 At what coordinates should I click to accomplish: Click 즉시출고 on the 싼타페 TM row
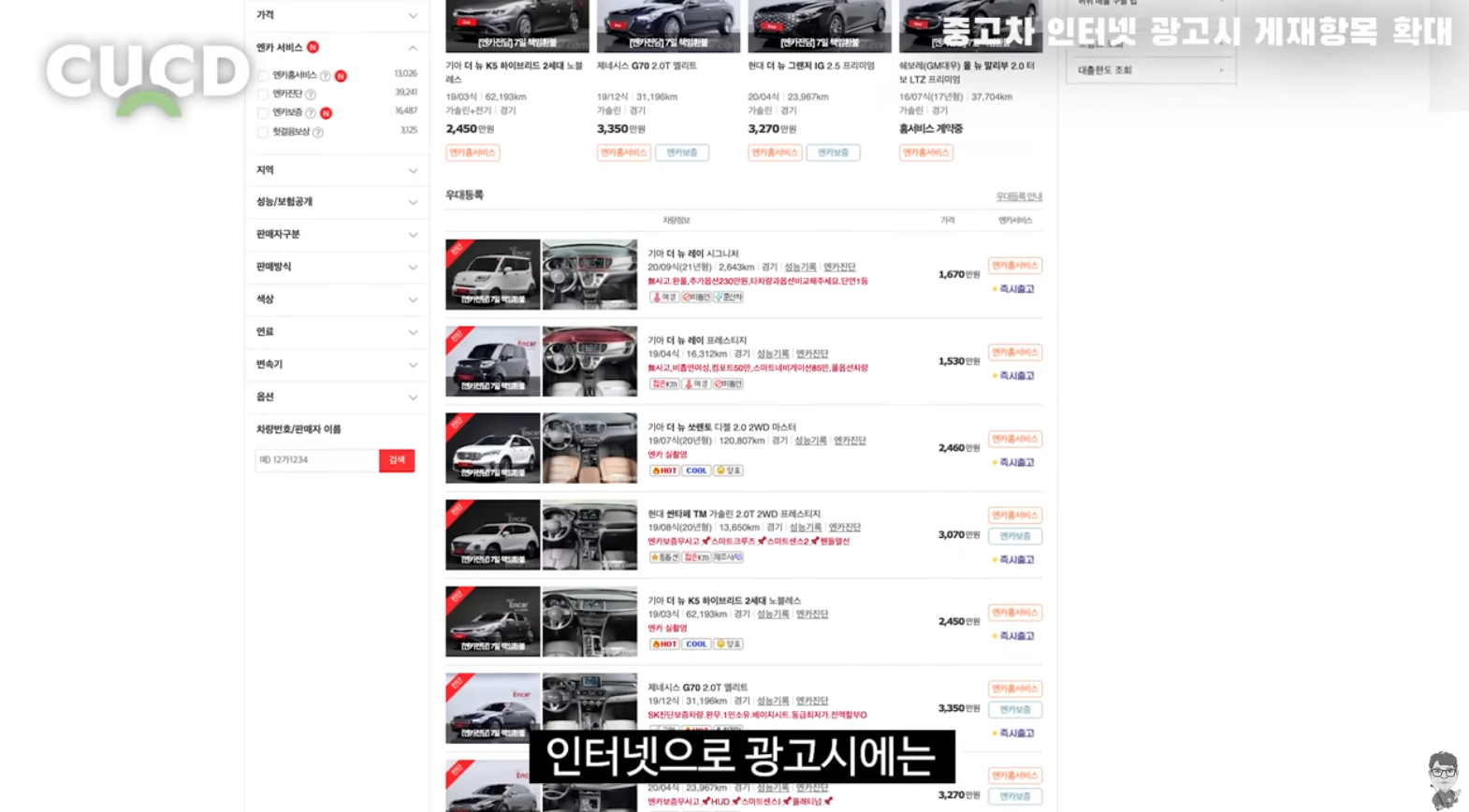tap(1014, 560)
